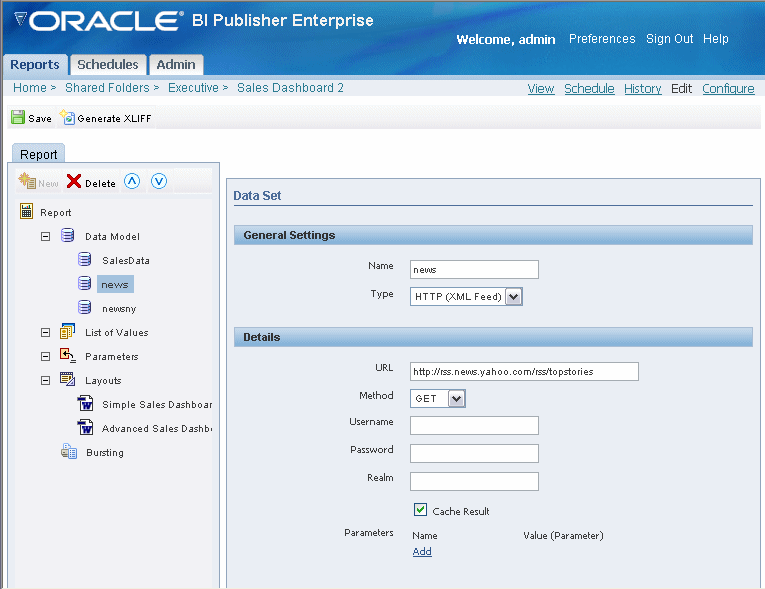Click the List of Values icon
The height and width of the screenshot is (589, 765).
pyautogui.click(x=67, y=331)
